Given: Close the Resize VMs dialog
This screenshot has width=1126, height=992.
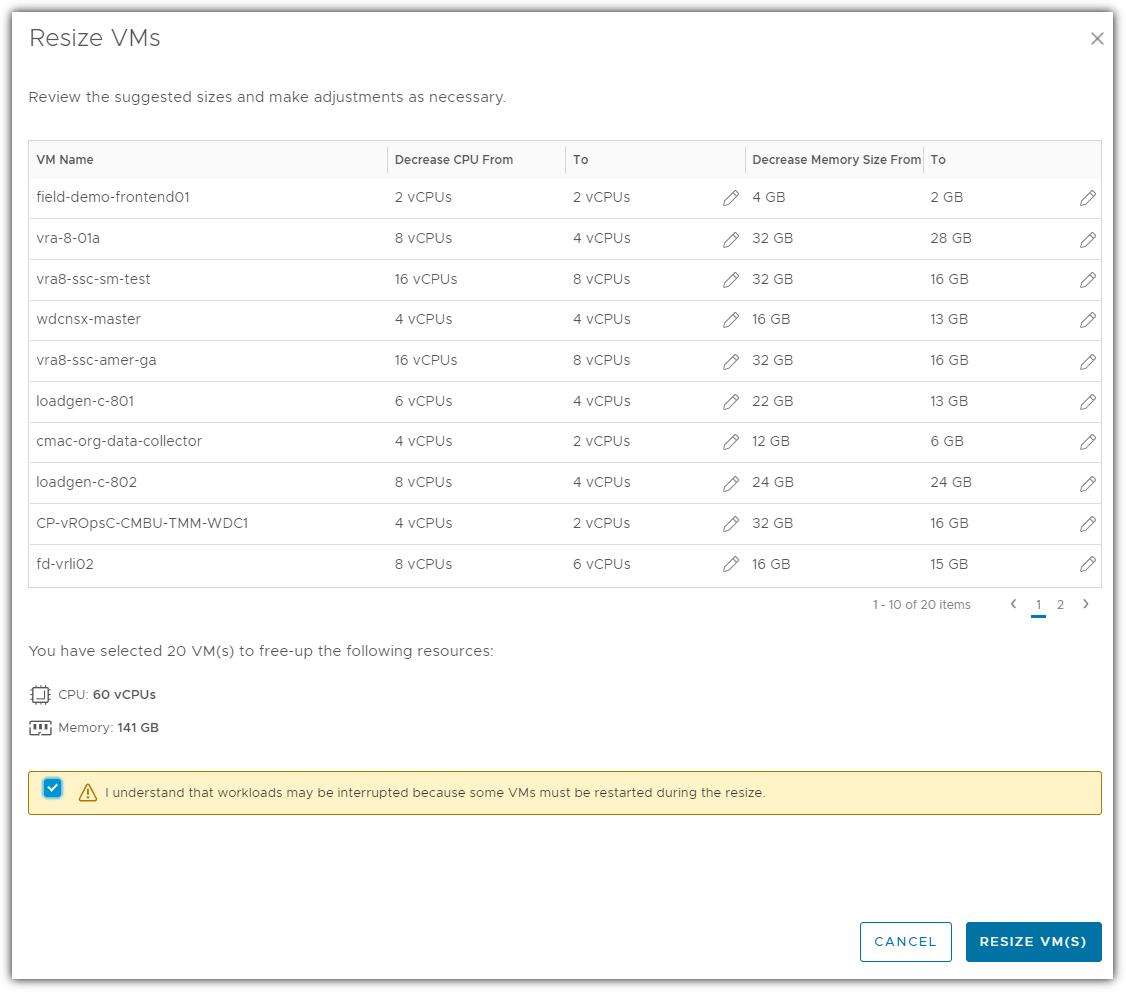Looking at the screenshot, I should click(x=1097, y=39).
